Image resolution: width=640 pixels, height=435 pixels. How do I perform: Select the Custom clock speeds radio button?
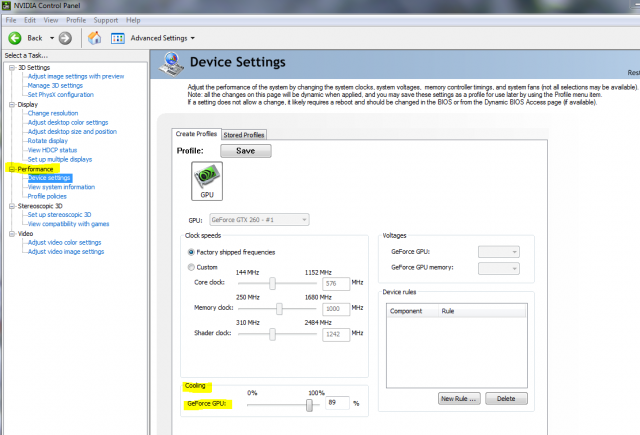click(x=191, y=267)
